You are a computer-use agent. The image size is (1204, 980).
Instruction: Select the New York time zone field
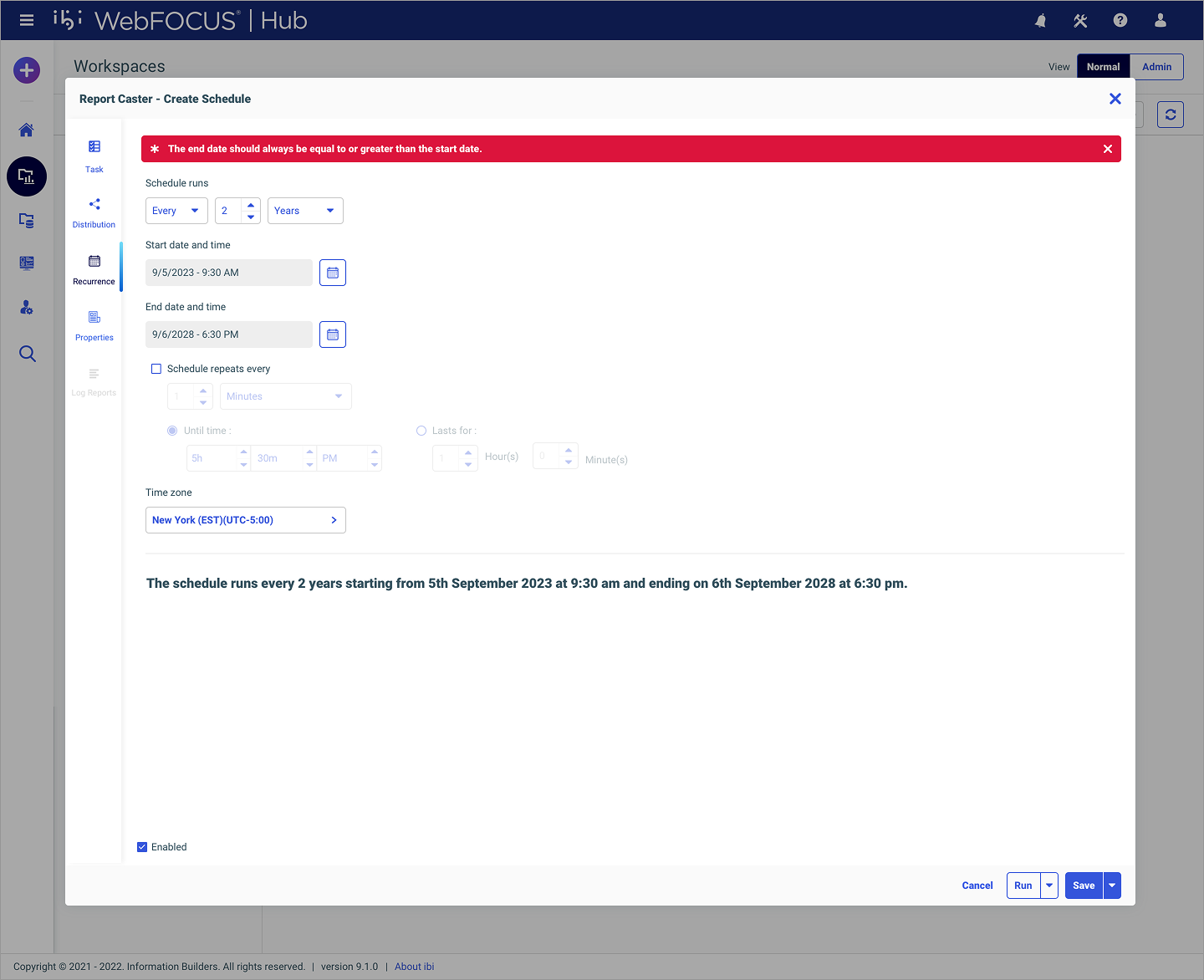(245, 519)
